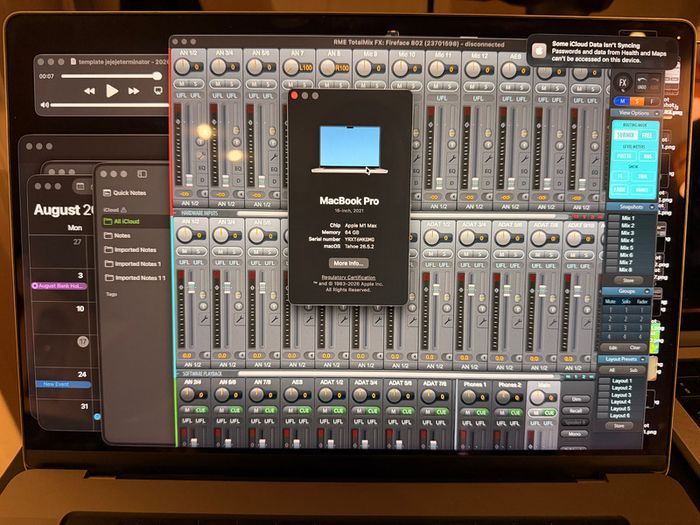Click Dim button near Main output

575,399
